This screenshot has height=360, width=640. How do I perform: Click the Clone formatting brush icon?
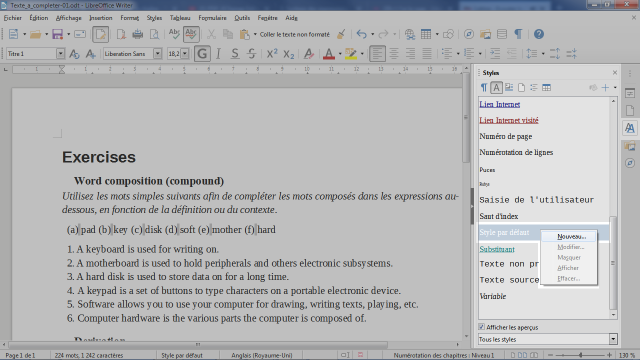(x=341, y=34)
